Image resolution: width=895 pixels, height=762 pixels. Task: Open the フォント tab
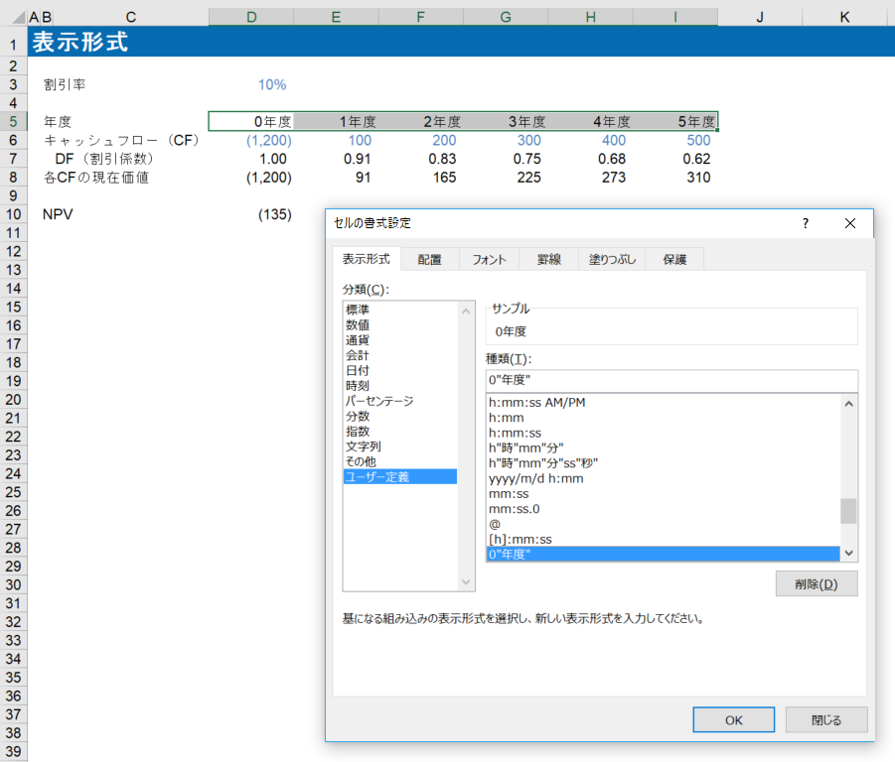pos(489,259)
